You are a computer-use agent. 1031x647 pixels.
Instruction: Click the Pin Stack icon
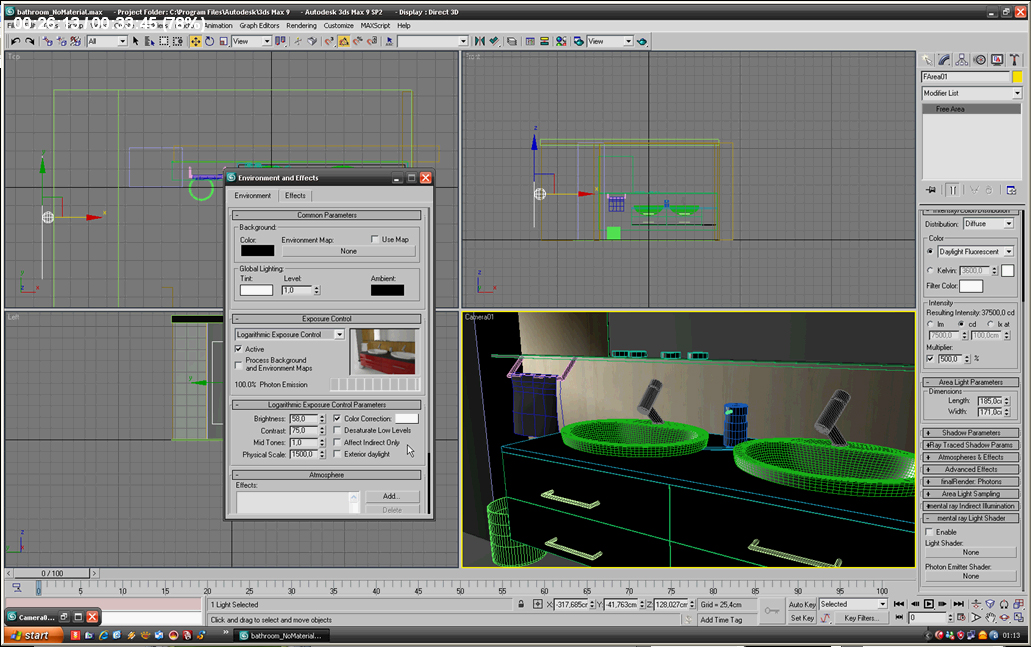click(930, 190)
